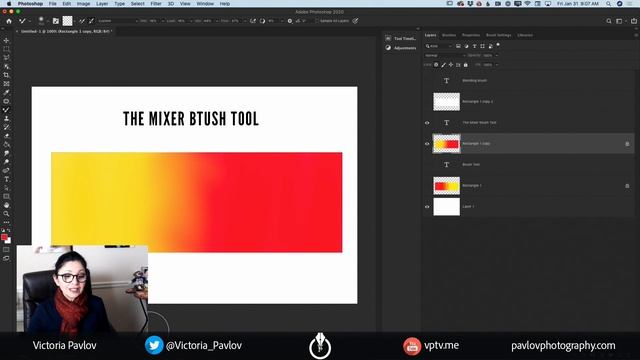Click the Share icon at top right

pyautogui.click(x=634, y=21)
